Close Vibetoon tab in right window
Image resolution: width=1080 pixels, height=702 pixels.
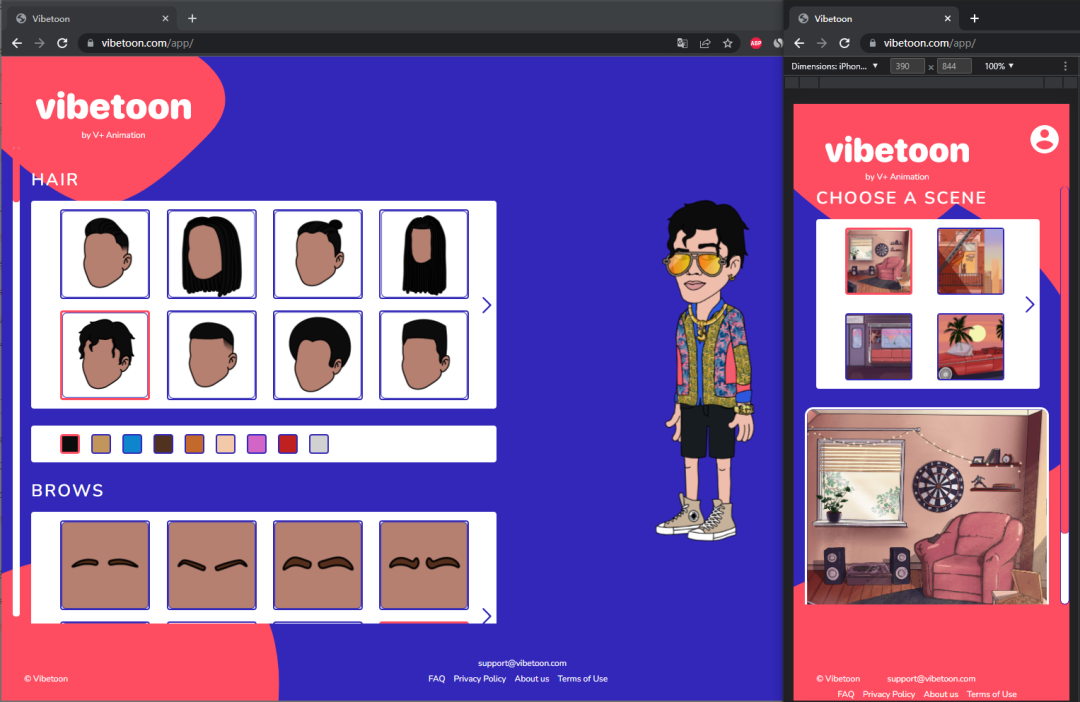(947, 19)
